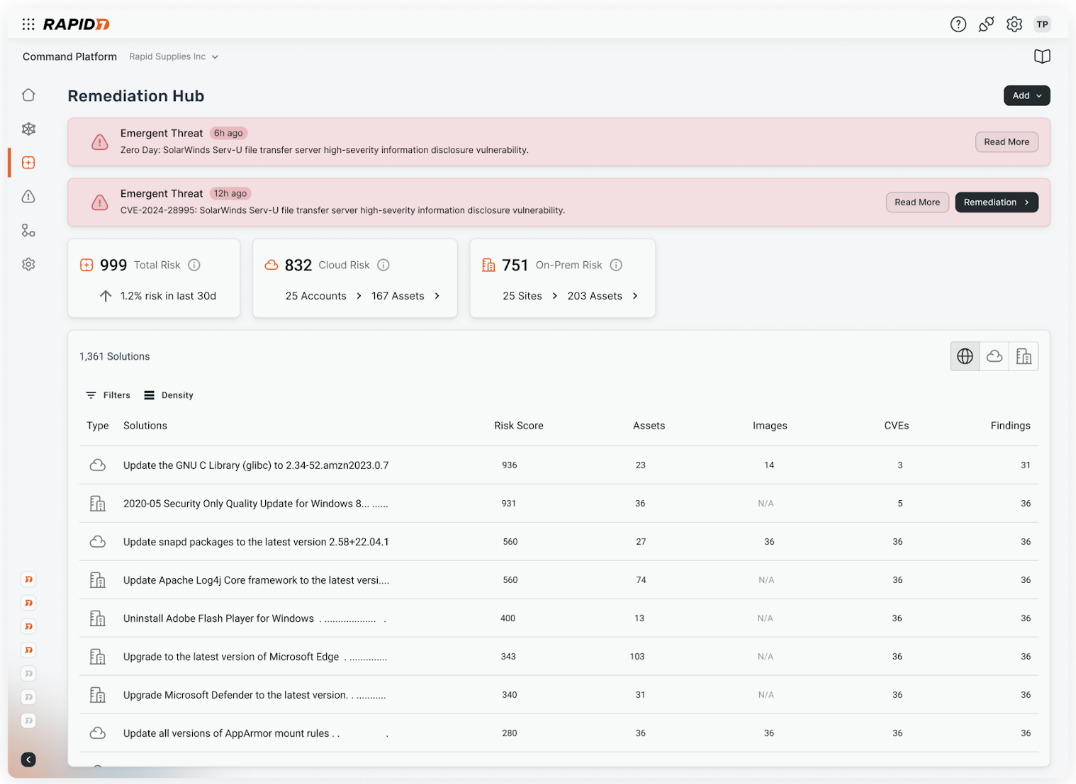This screenshot has width=1076, height=784.
Task: Open the Add dropdown button
Action: [x=1026, y=96]
